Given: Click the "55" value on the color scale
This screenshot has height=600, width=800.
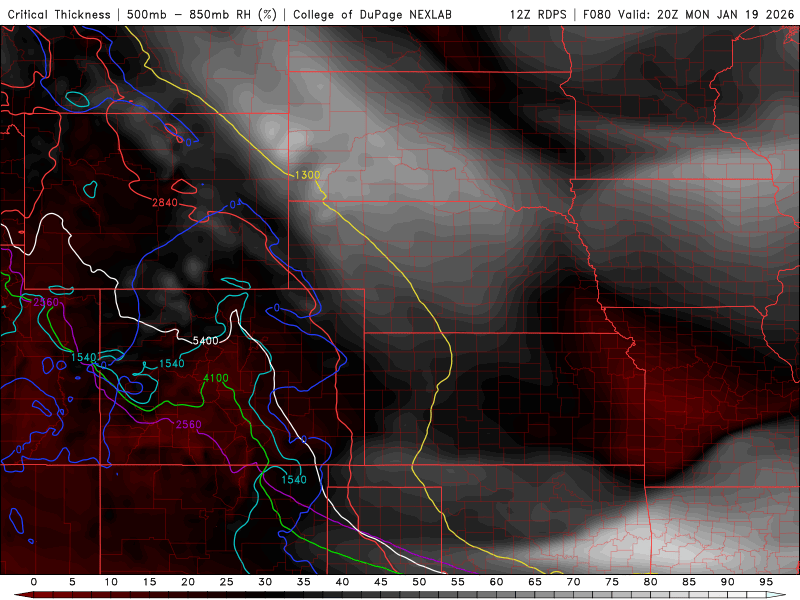Looking at the screenshot, I should pyautogui.click(x=458, y=582).
